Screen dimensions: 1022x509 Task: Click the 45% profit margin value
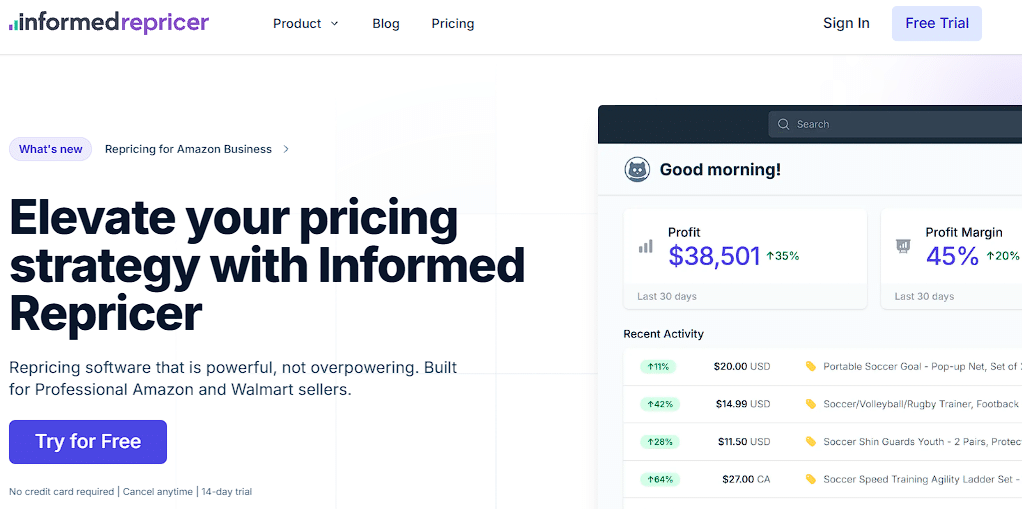pyautogui.click(x=952, y=256)
